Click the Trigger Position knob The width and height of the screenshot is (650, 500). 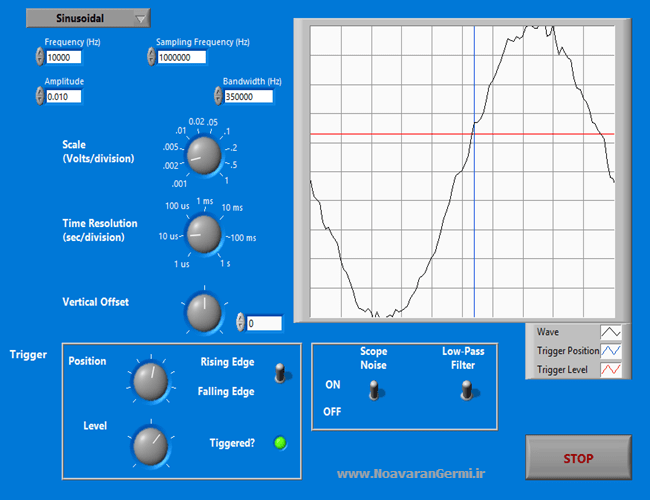click(x=150, y=381)
